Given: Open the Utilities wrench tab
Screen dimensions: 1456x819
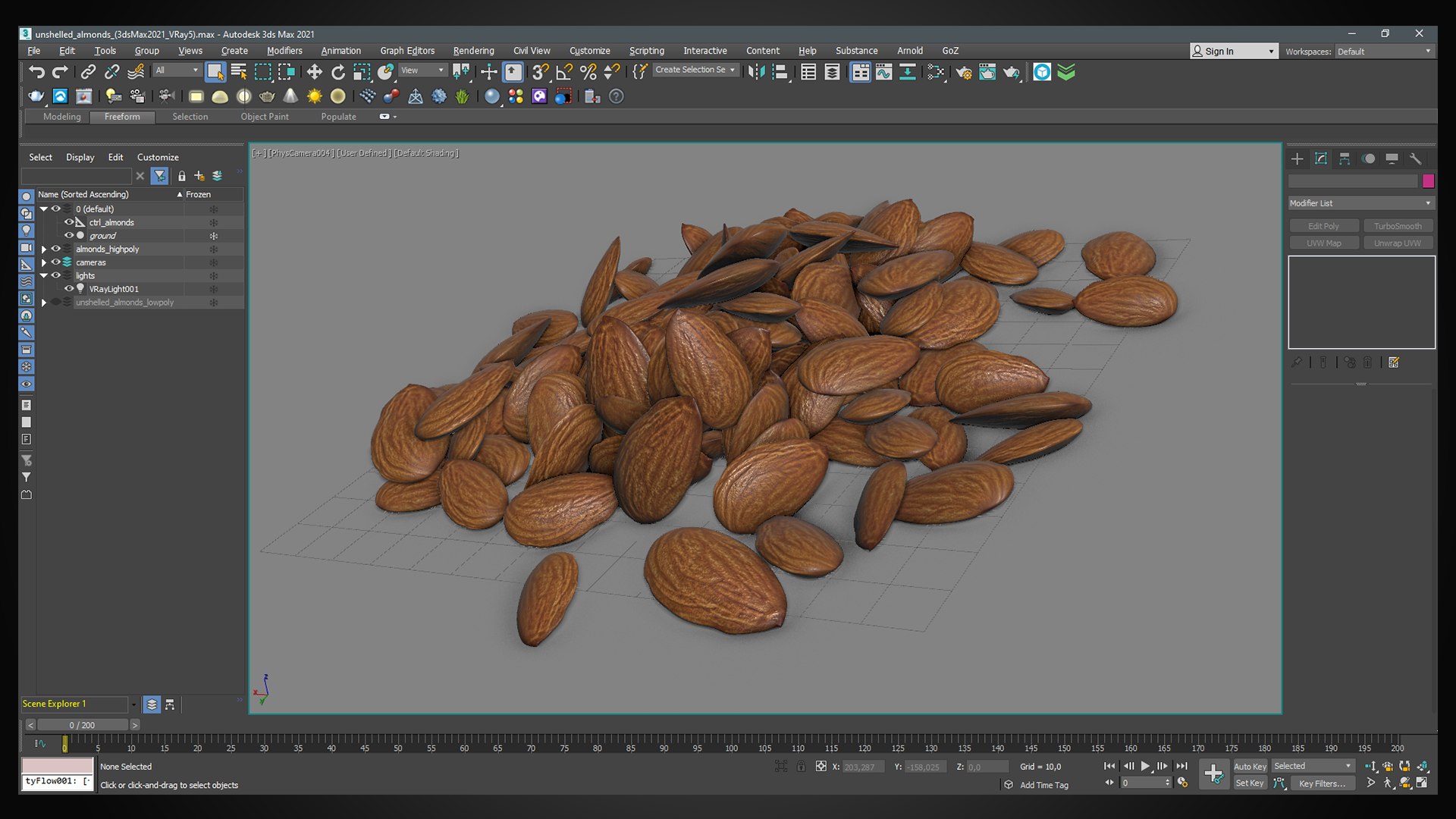Looking at the screenshot, I should (x=1415, y=158).
